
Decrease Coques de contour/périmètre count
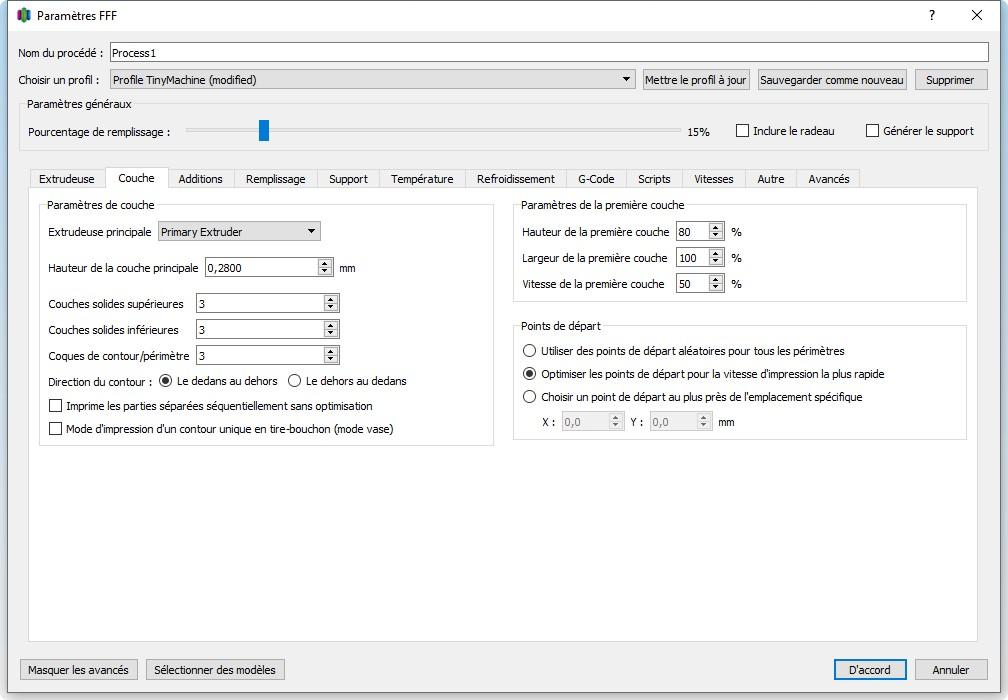(330, 359)
